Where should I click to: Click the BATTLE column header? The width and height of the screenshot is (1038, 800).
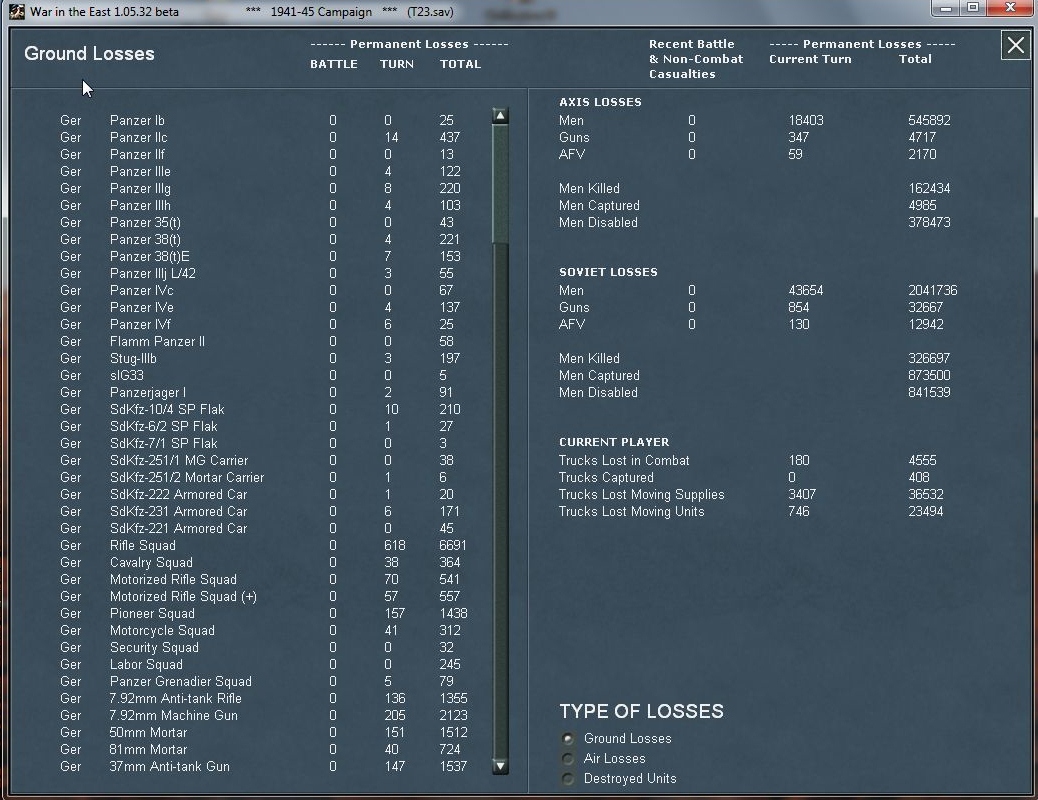[334, 64]
